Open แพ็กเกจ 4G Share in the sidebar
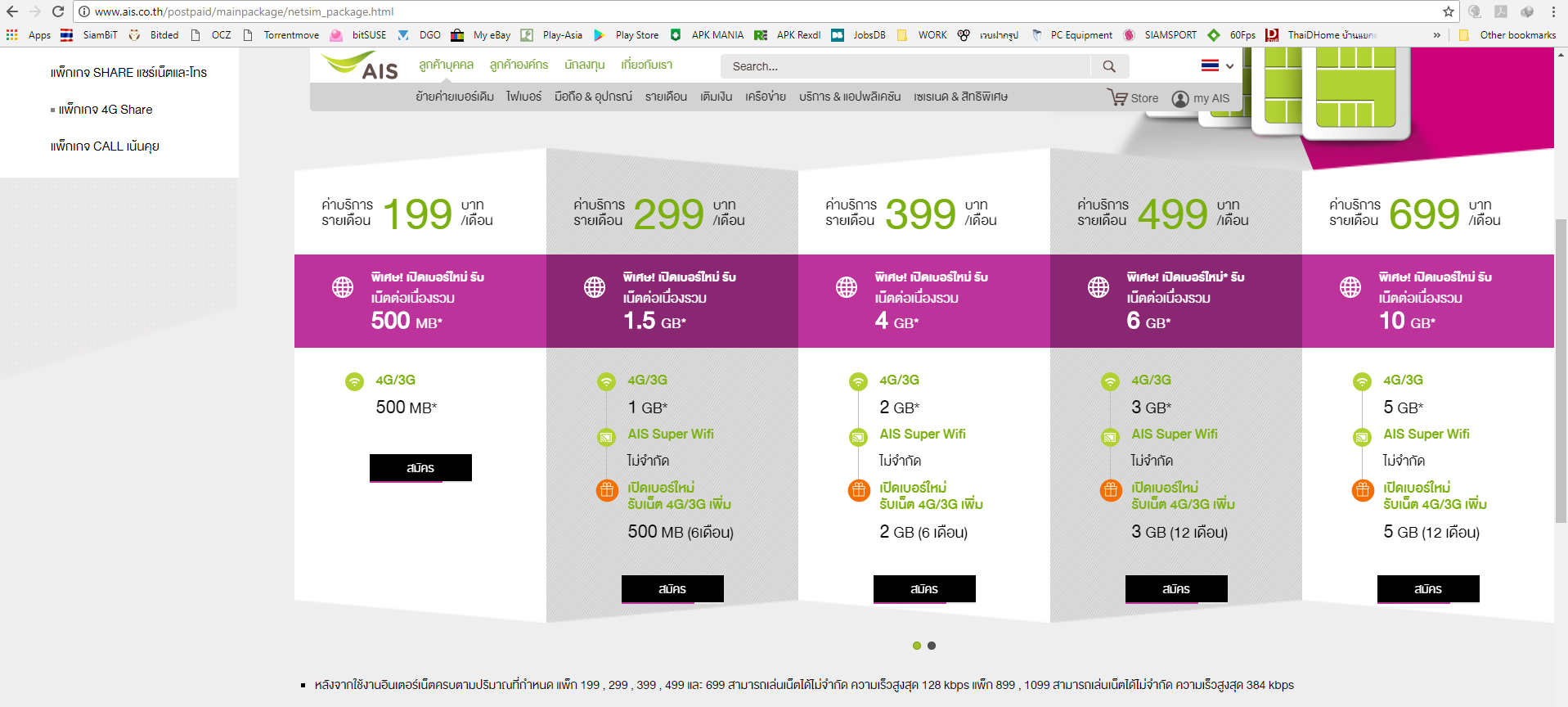1568x707 pixels. point(106,110)
